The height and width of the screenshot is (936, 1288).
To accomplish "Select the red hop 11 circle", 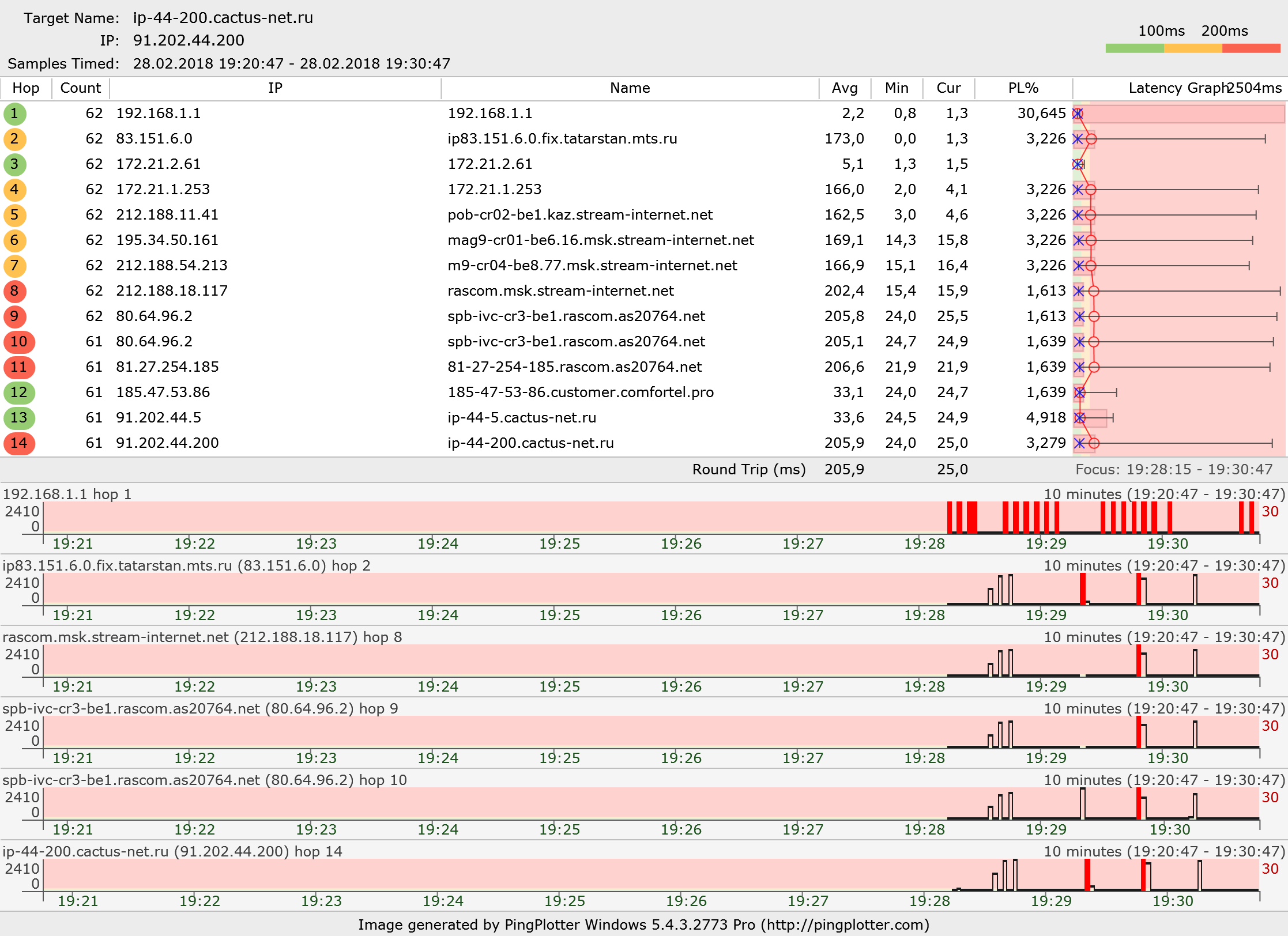I will click(19, 367).
